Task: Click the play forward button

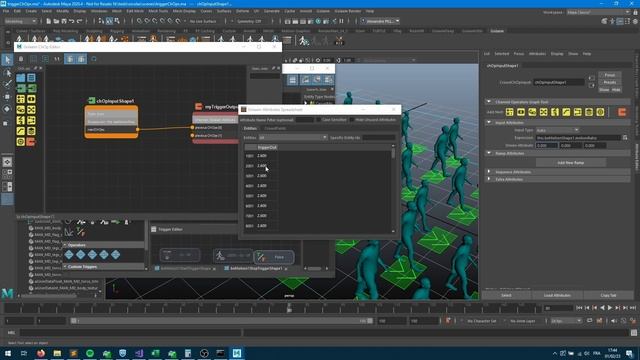Action: pyautogui.click(x=610, y=308)
